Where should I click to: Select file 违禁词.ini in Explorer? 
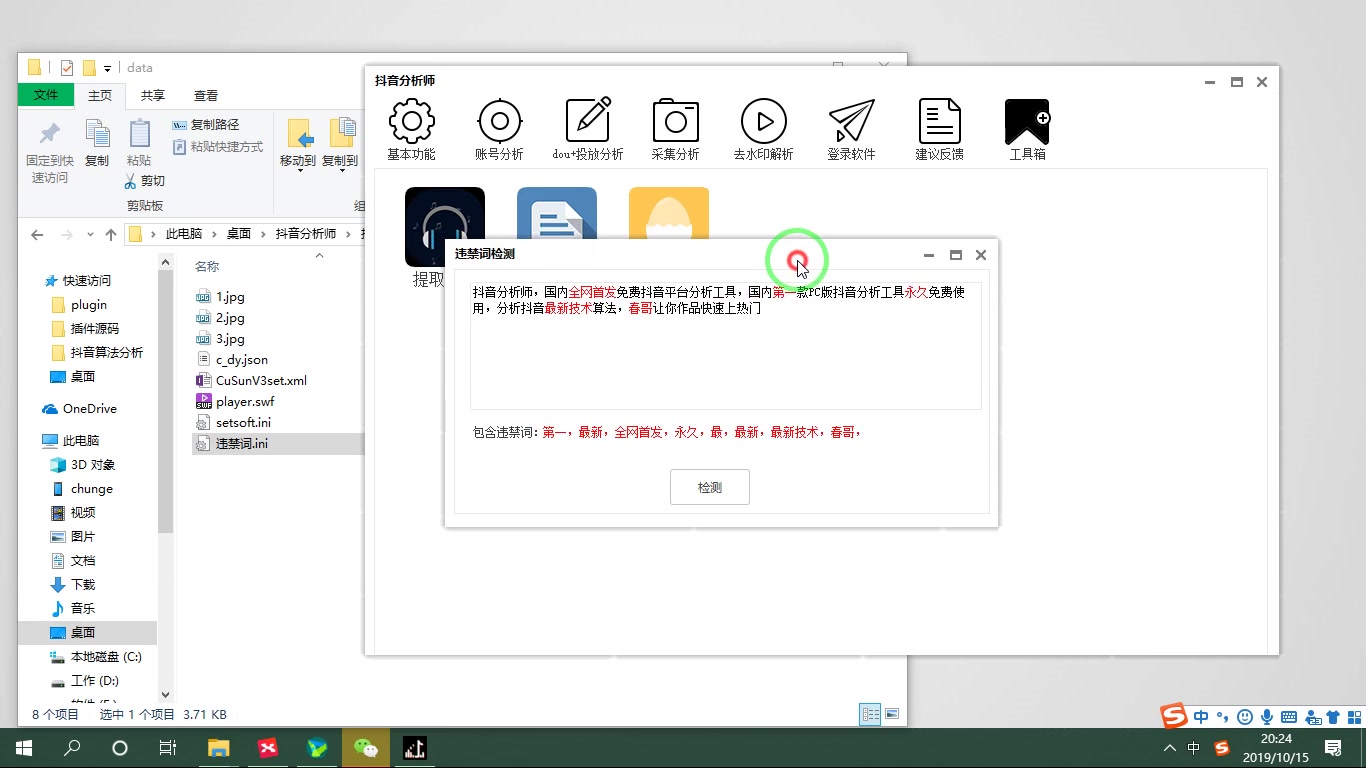click(x=241, y=443)
